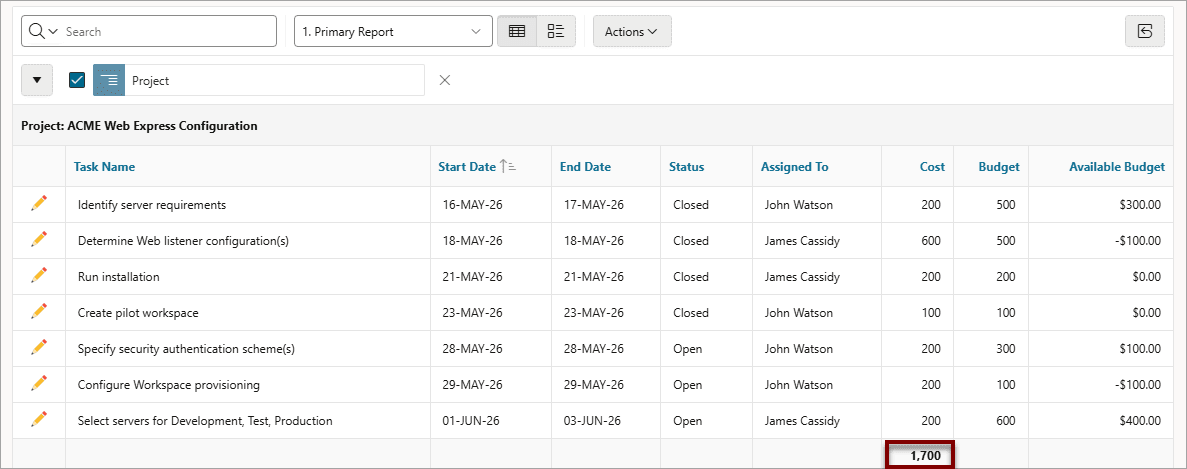
Task: Select the 'Run installation' task cell
Action: coord(248,277)
